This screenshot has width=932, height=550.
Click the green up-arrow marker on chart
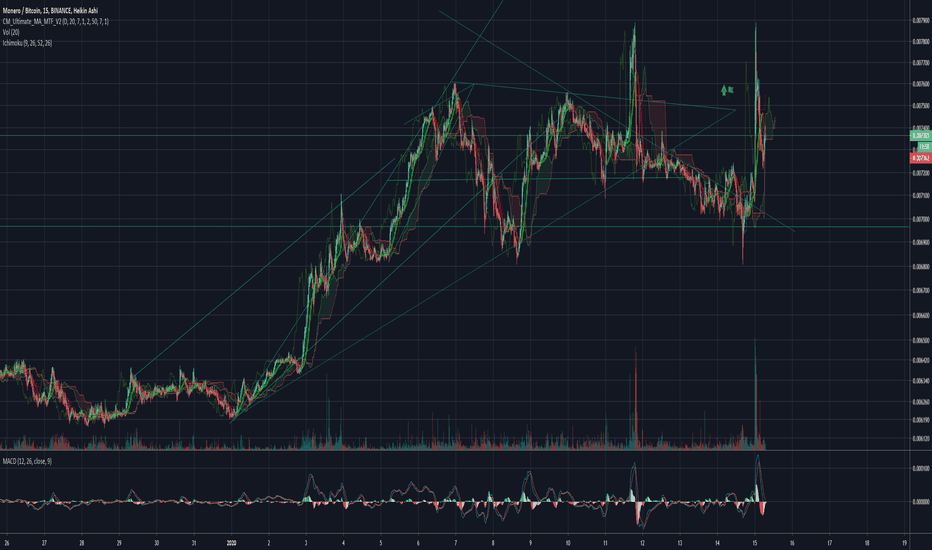click(x=724, y=90)
